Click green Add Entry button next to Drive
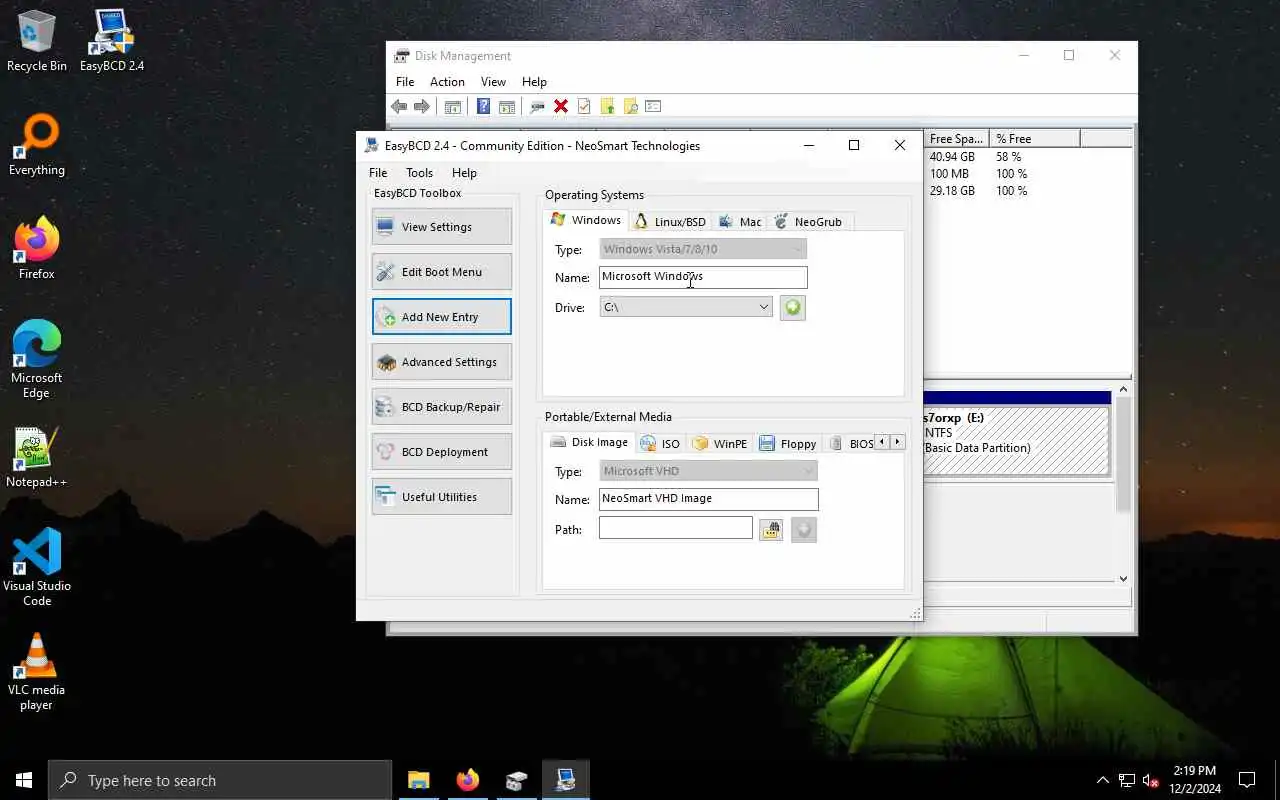The height and width of the screenshot is (800, 1280). coord(792,308)
